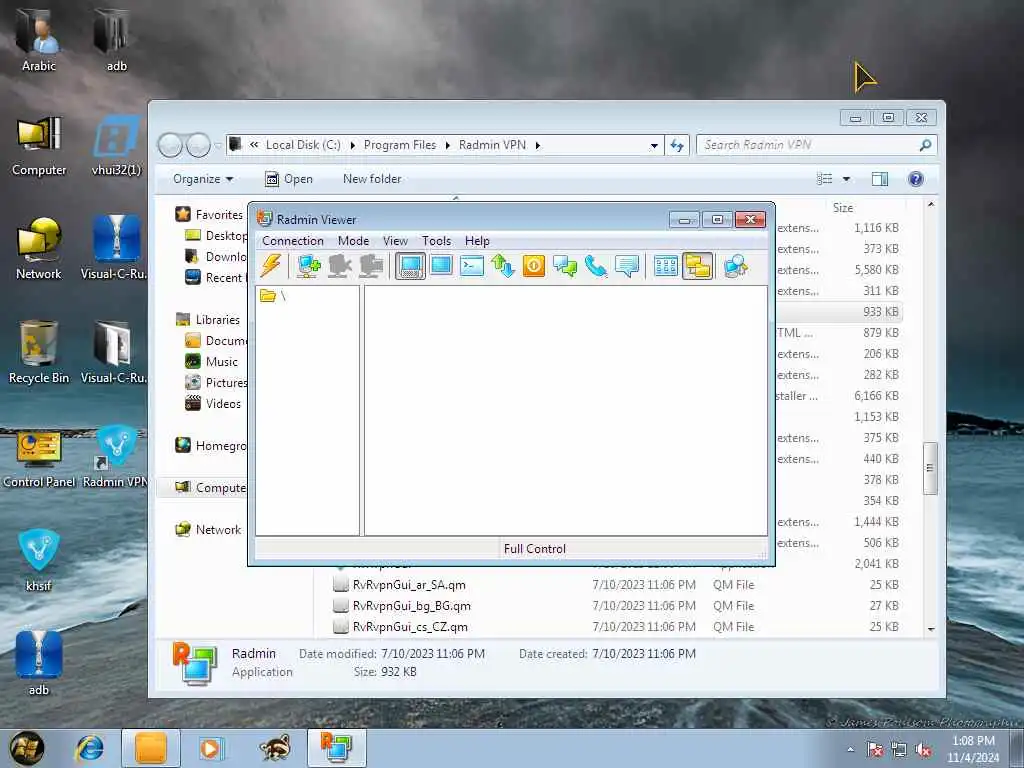Image resolution: width=1024 pixels, height=768 pixels.
Task: Select the Radmin VPN desktop shortcut
Action: click(116, 457)
